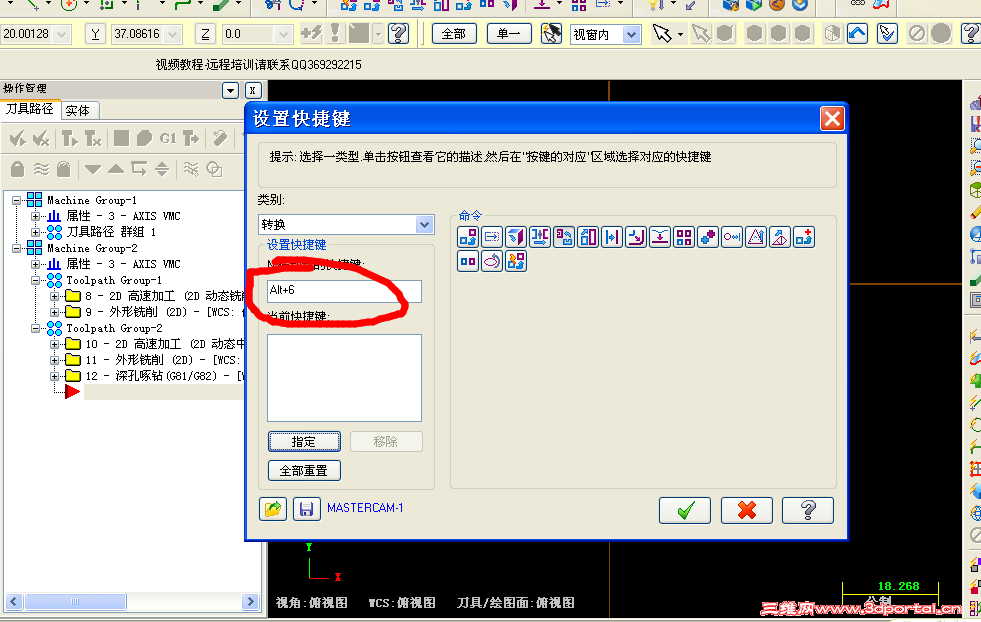Select the Roll ellipse command icon

coord(492,261)
